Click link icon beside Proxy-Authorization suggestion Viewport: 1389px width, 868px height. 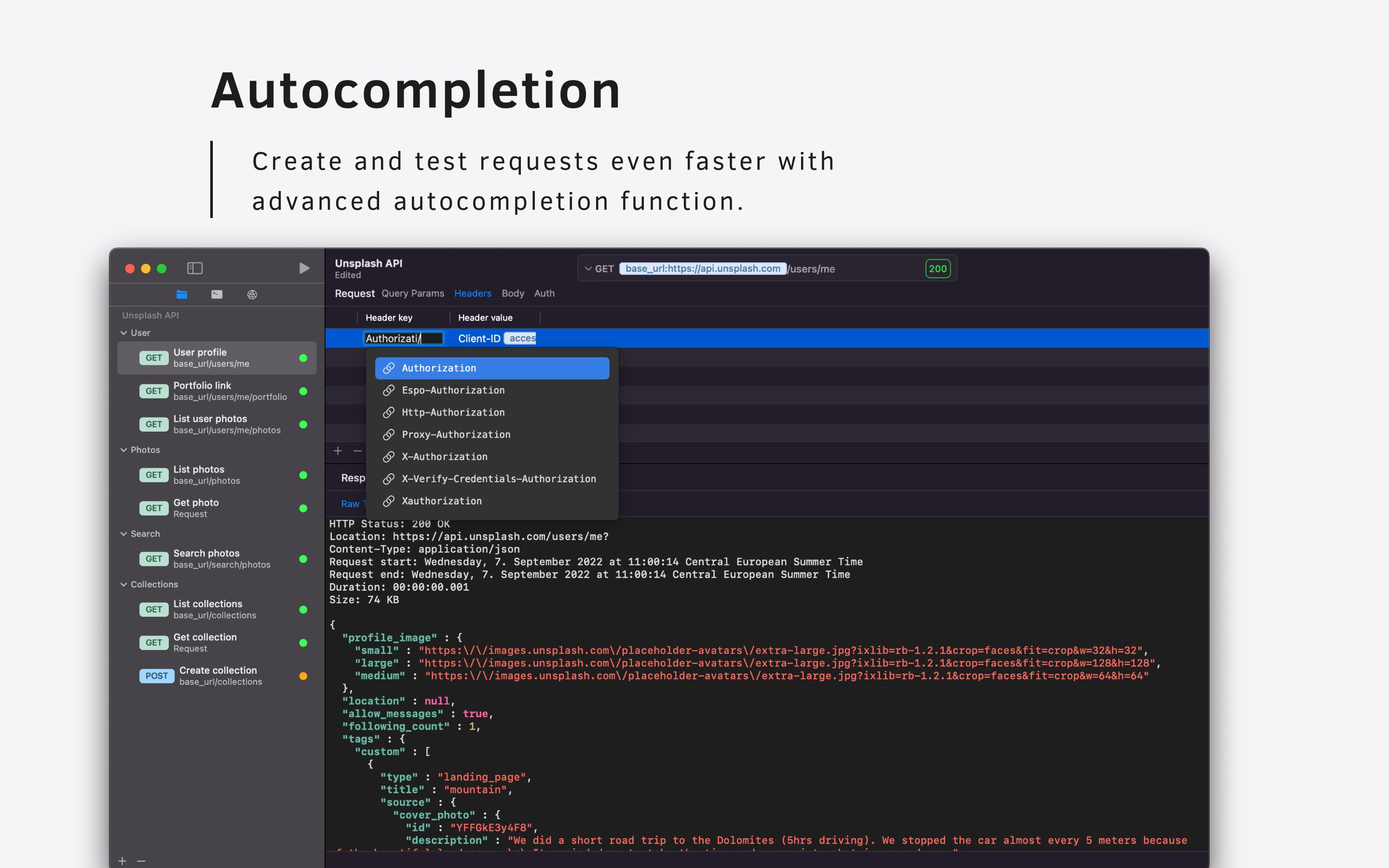(389, 434)
